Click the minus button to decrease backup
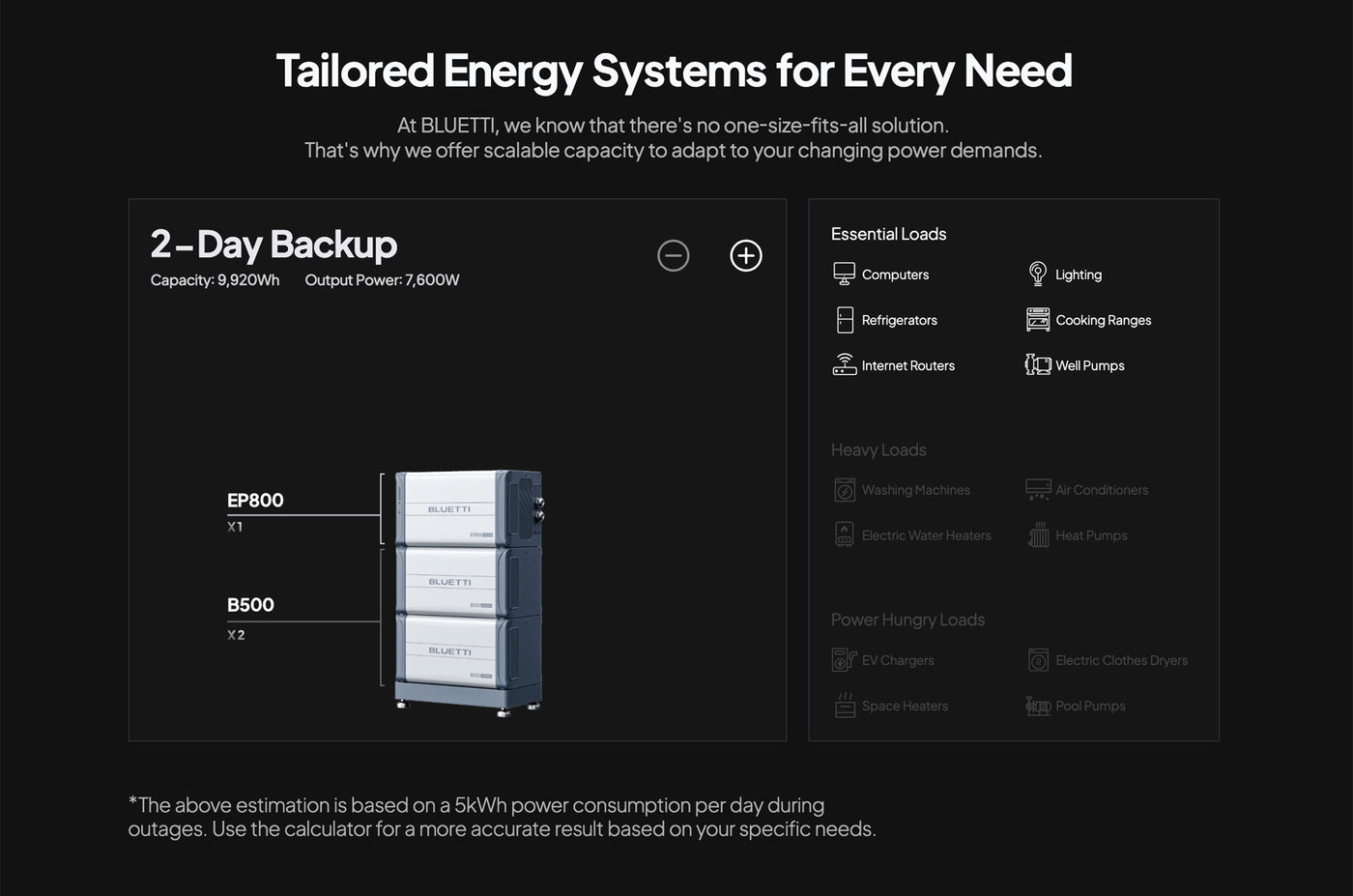Screen dimensions: 1353x896 [x=674, y=255]
